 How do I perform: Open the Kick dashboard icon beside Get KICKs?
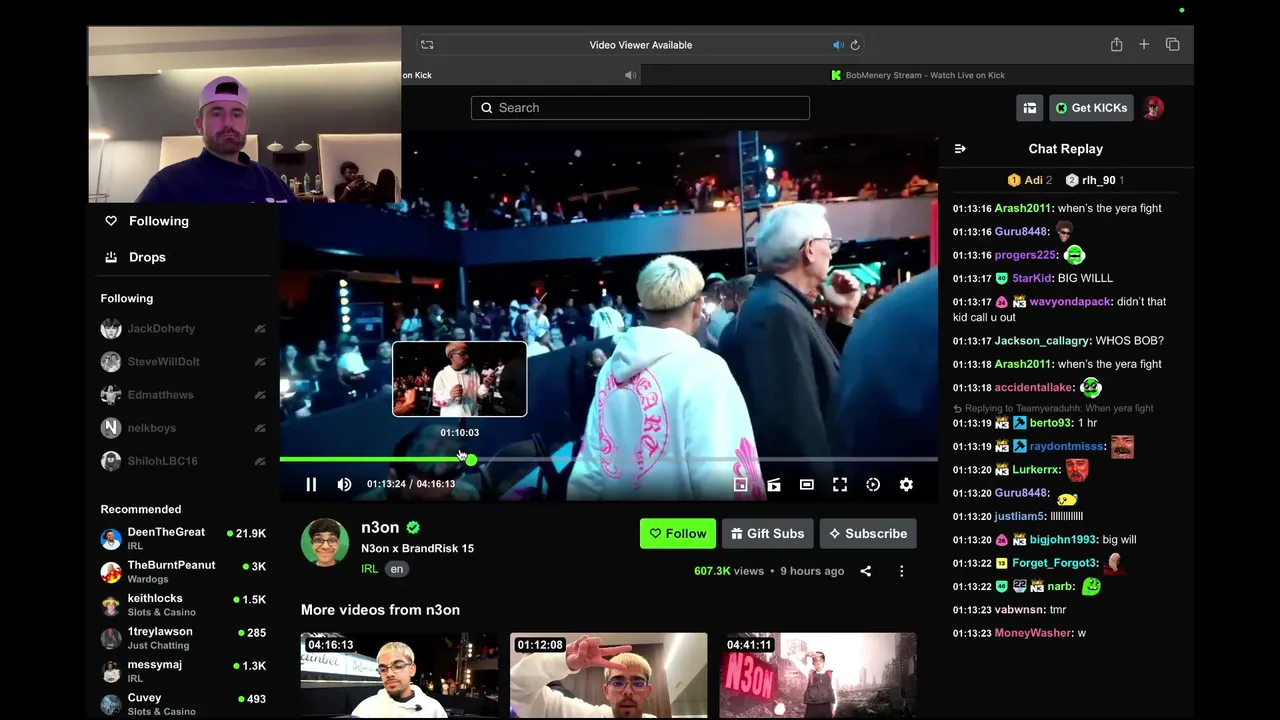pyautogui.click(x=1030, y=108)
